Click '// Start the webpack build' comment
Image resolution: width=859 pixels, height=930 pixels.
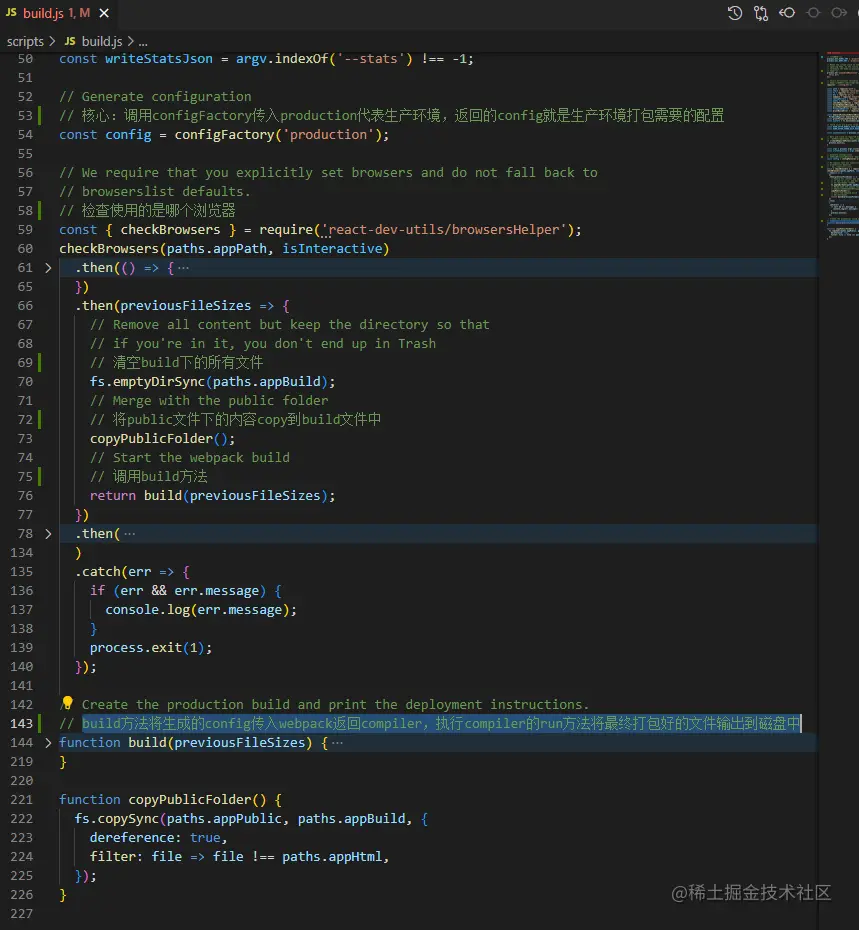[x=190, y=457]
